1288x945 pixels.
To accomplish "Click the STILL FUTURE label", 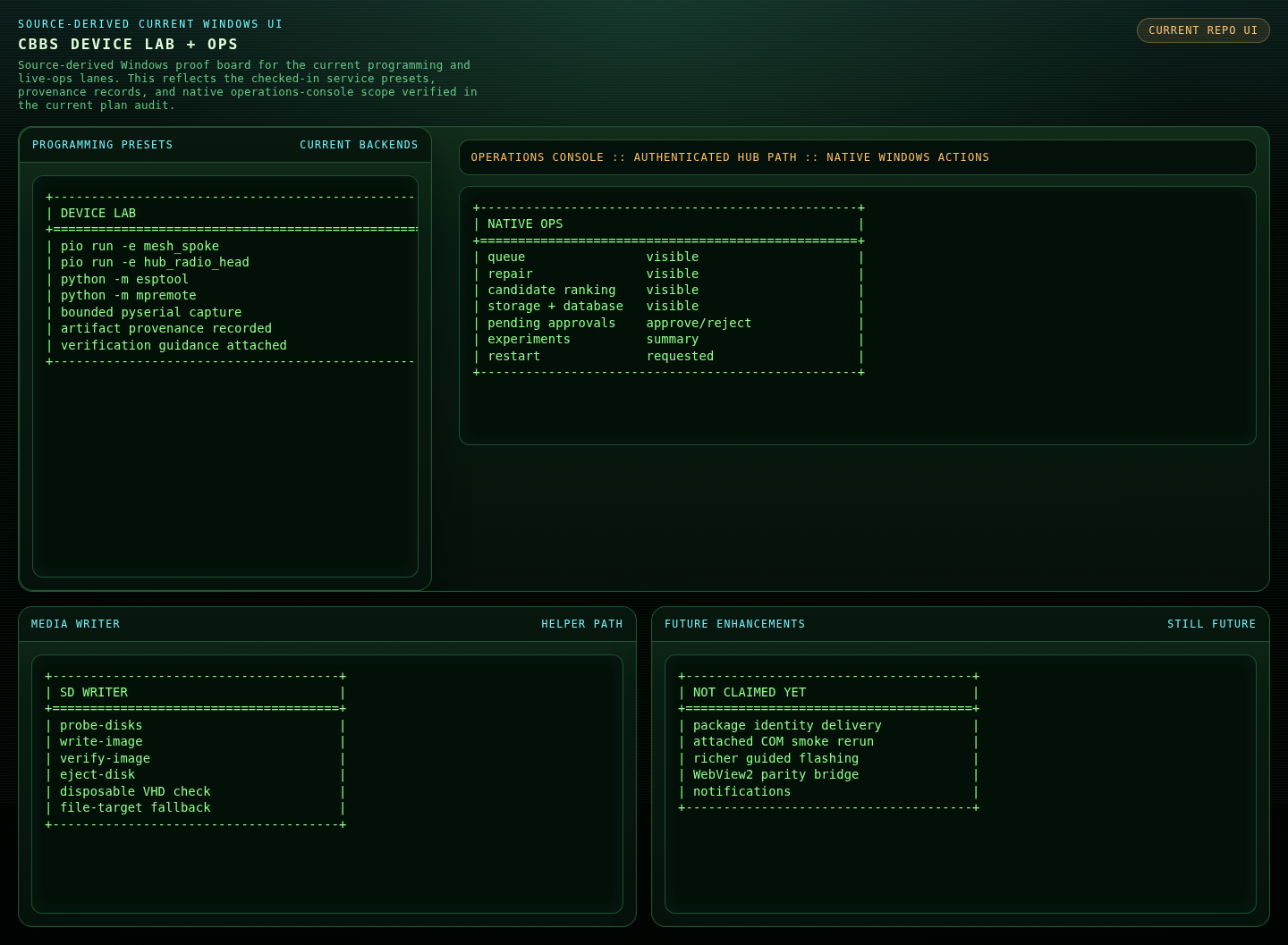I will pyautogui.click(x=1211, y=624).
